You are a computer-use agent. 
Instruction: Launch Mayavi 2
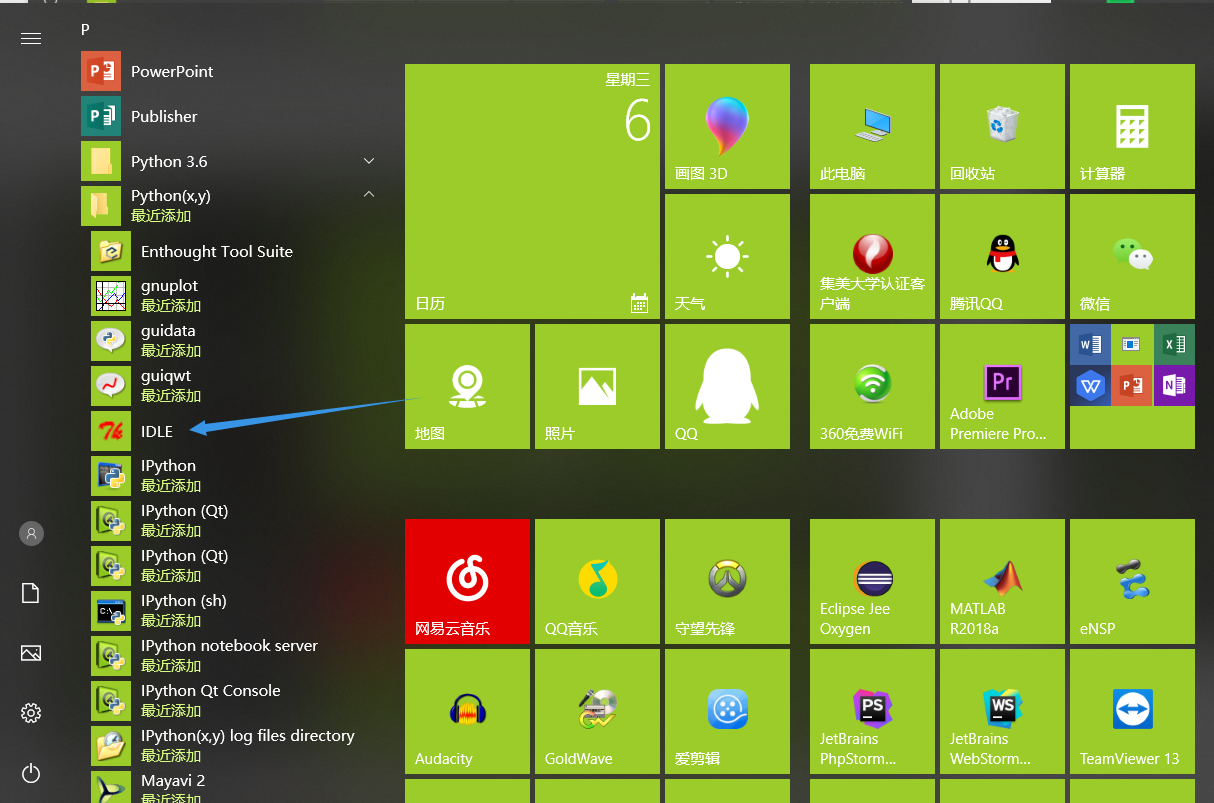(x=235, y=787)
